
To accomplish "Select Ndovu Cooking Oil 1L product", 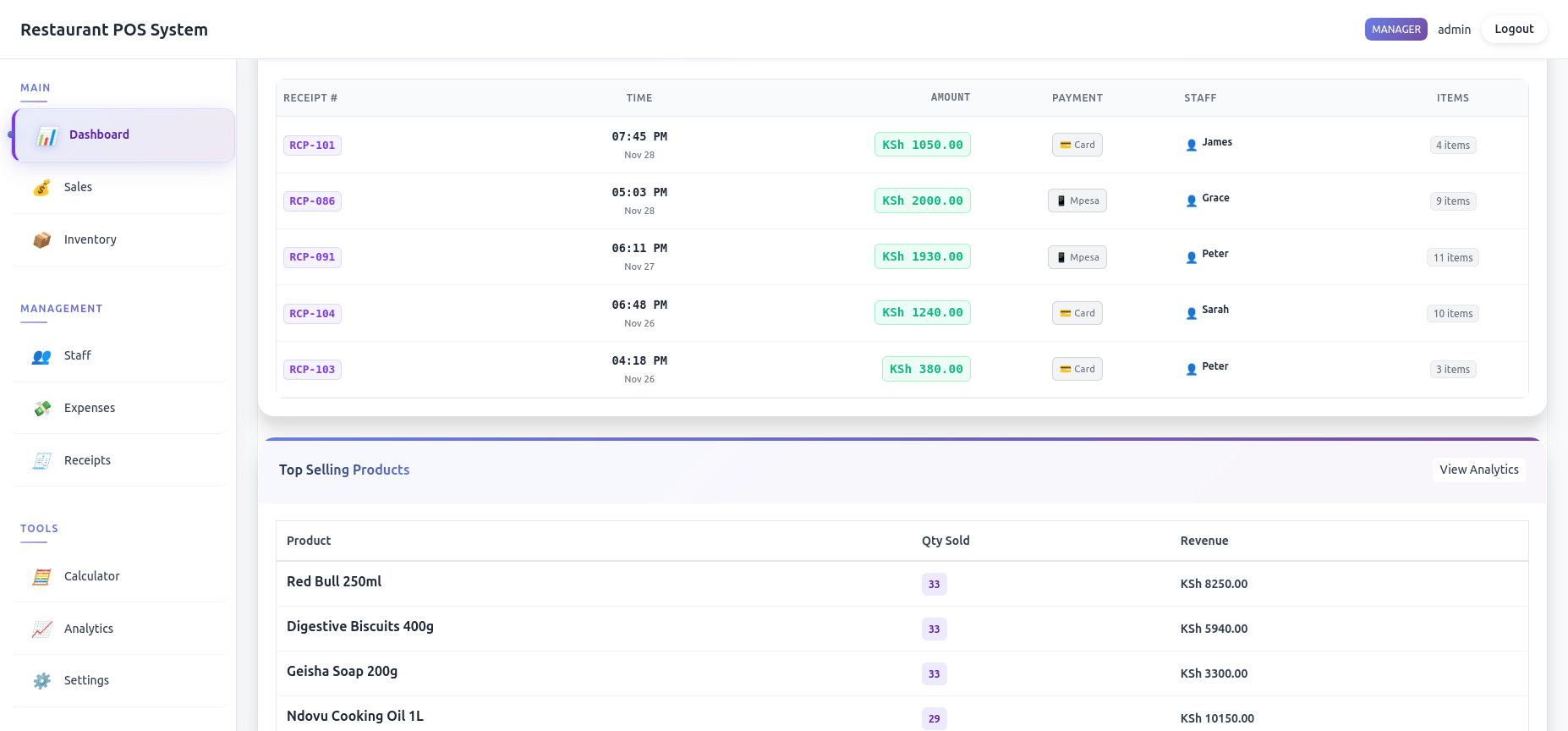I will (902, 716).
